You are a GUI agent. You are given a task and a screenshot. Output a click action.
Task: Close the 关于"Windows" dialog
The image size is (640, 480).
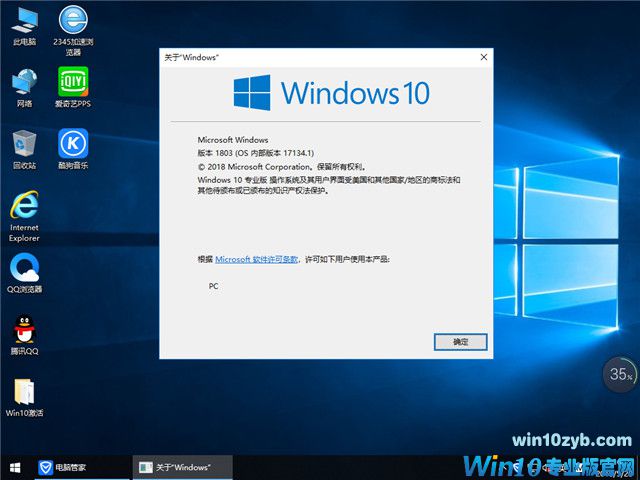pyautogui.click(x=484, y=57)
